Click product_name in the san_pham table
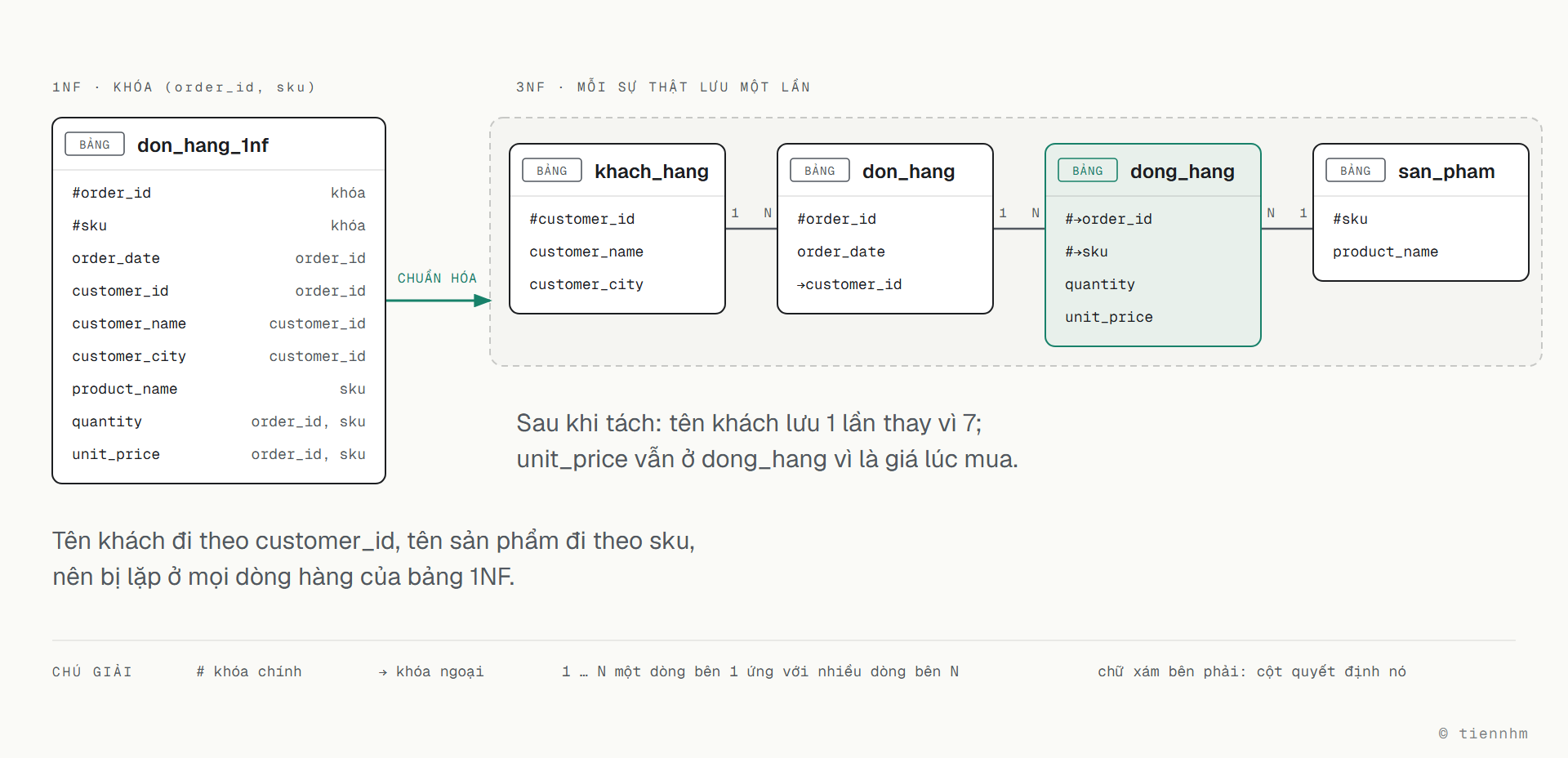The width and height of the screenshot is (1568, 758). coord(1385,252)
